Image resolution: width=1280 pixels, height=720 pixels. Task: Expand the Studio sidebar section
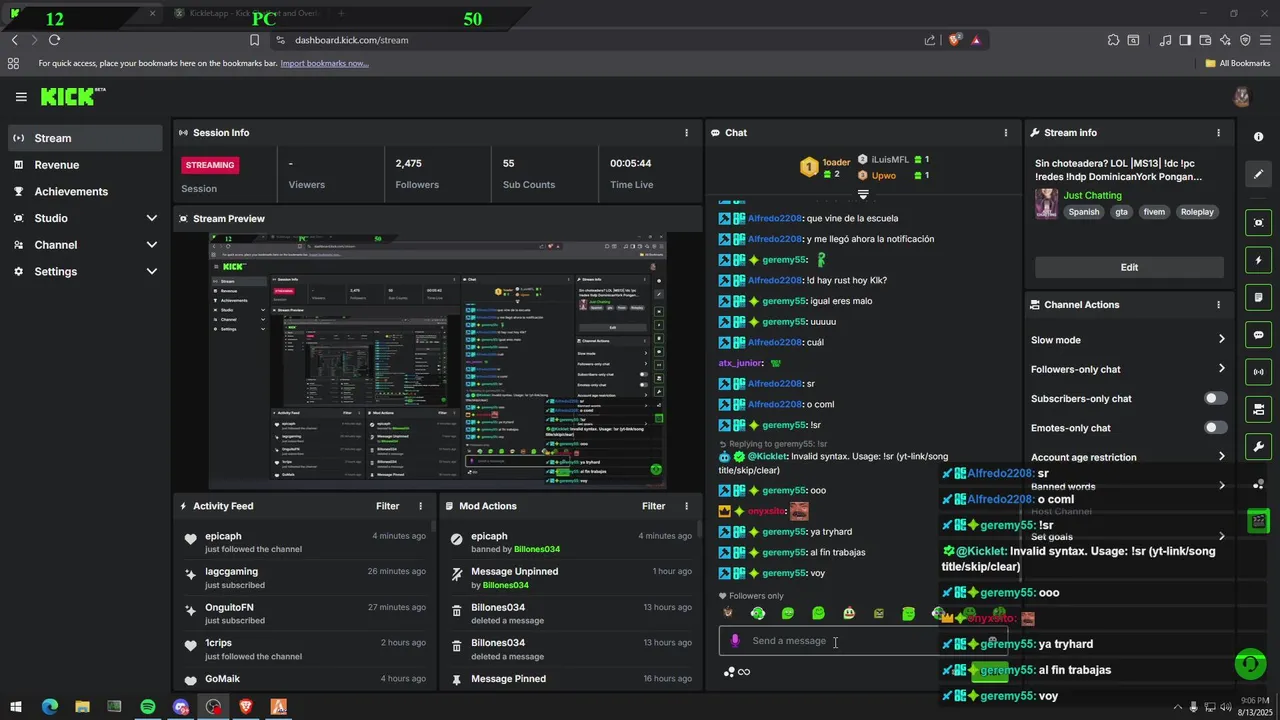[x=85, y=218]
